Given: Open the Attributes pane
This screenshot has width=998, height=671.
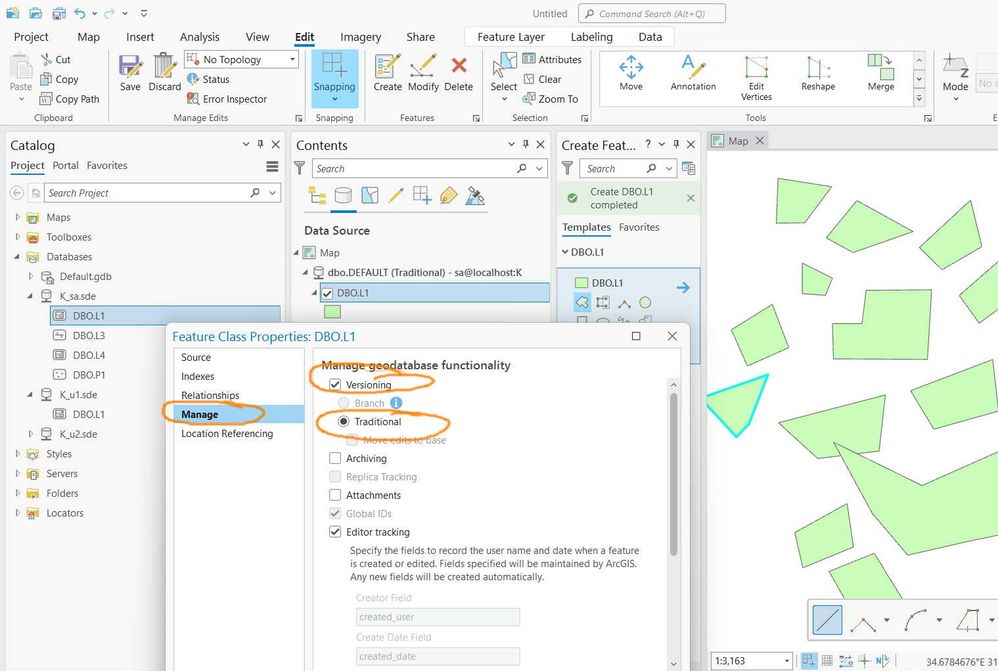Looking at the screenshot, I should [552, 59].
